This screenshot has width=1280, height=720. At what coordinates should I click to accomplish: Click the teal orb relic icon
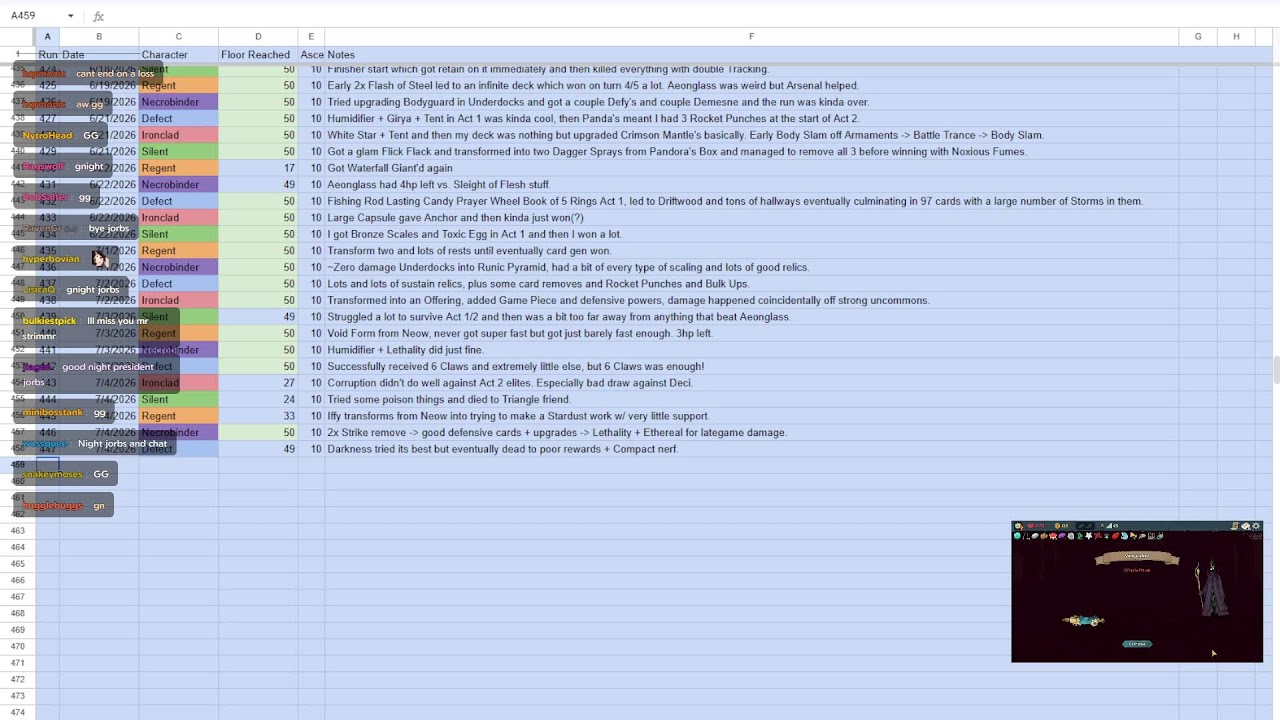[1017, 536]
